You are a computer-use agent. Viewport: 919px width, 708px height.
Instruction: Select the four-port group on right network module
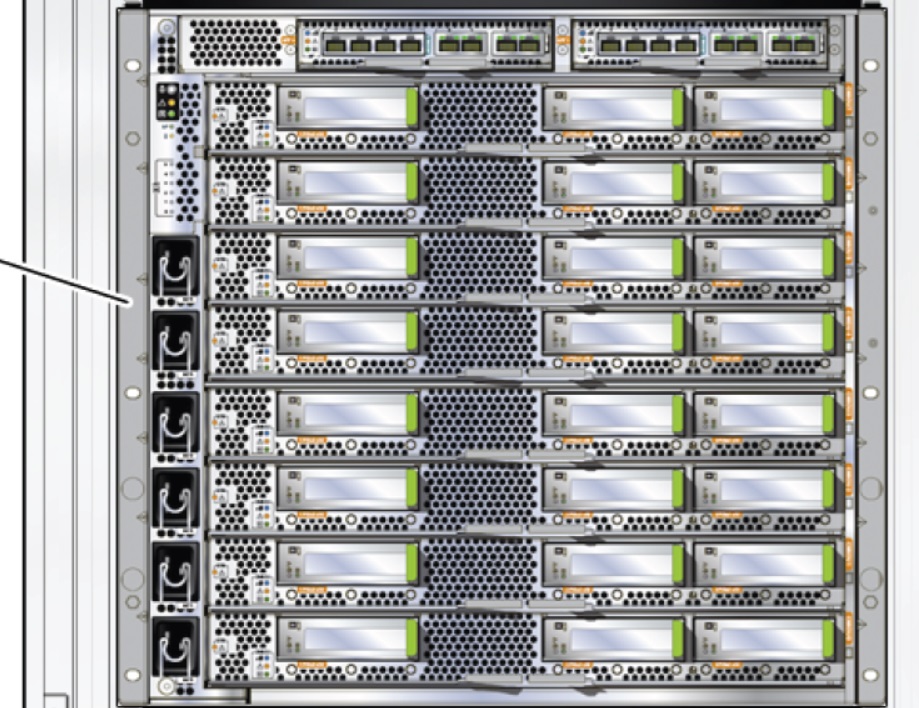[647, 44]
